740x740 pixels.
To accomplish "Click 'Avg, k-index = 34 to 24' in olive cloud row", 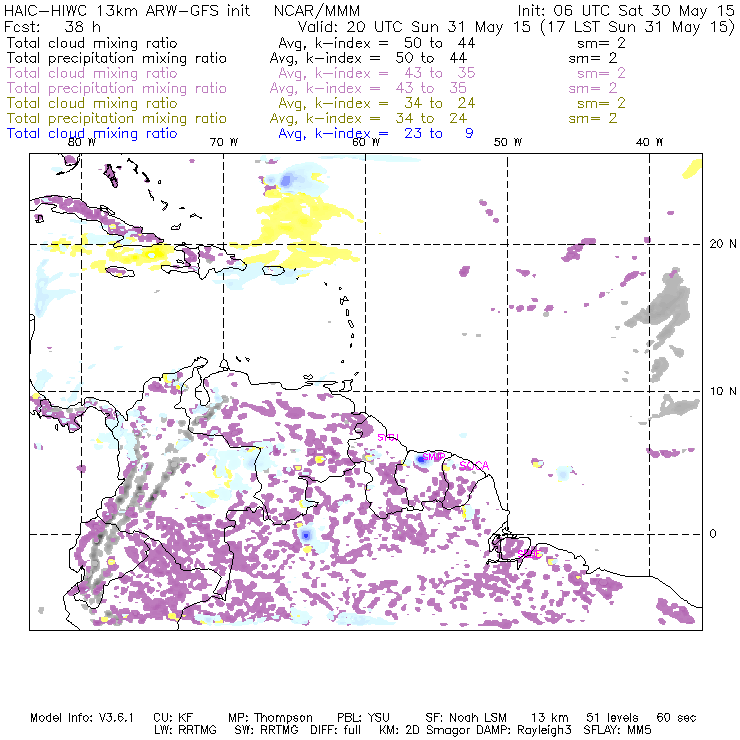I will coord(377,103).
